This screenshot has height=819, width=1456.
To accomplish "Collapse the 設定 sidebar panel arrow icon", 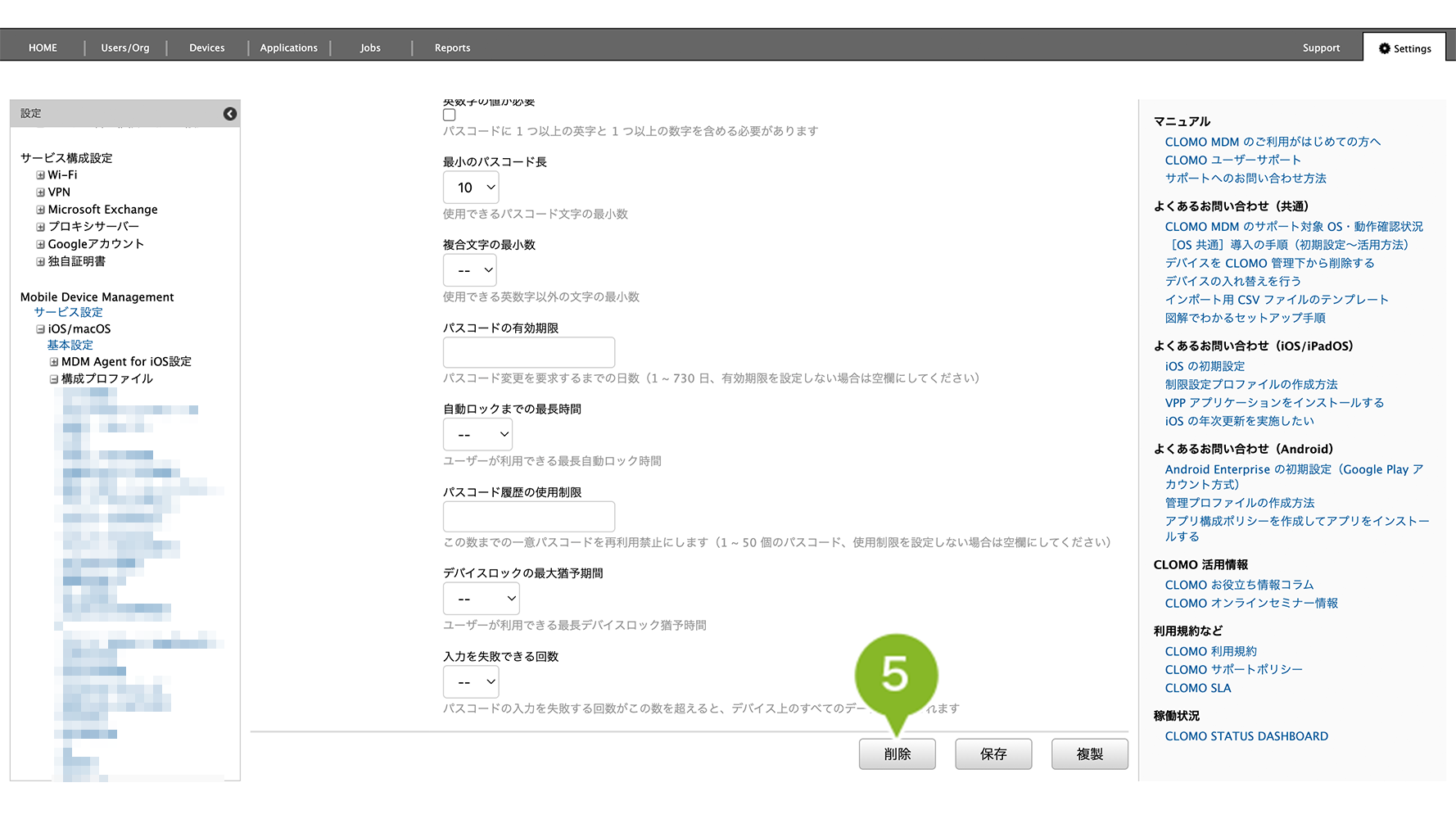I will click(230, 114).
